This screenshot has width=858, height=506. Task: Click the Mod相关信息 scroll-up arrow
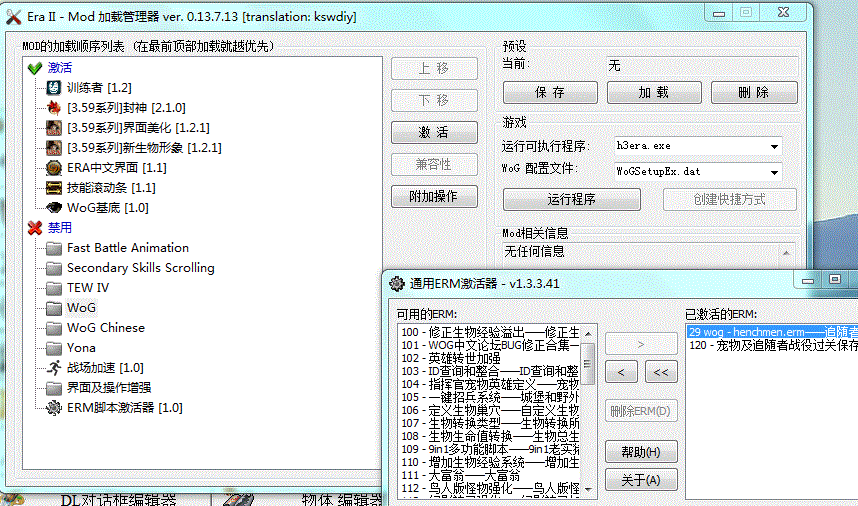[x=786, y=253]
